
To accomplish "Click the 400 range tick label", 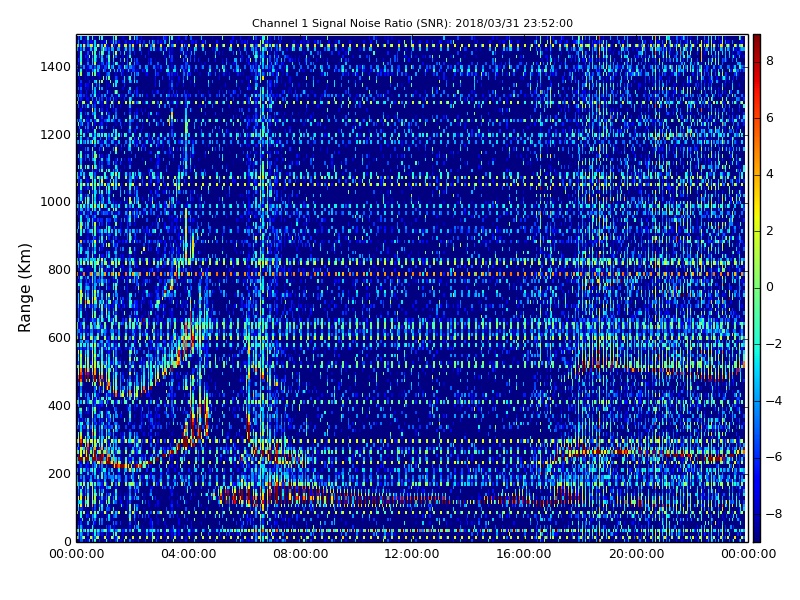I will click(x=60, y=406).
